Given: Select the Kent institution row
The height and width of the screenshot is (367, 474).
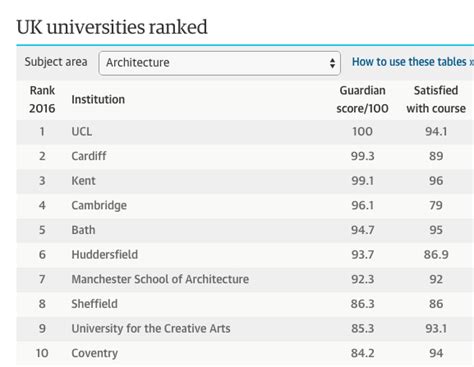Looking at the screenshot, I should [x=245, y=181].
